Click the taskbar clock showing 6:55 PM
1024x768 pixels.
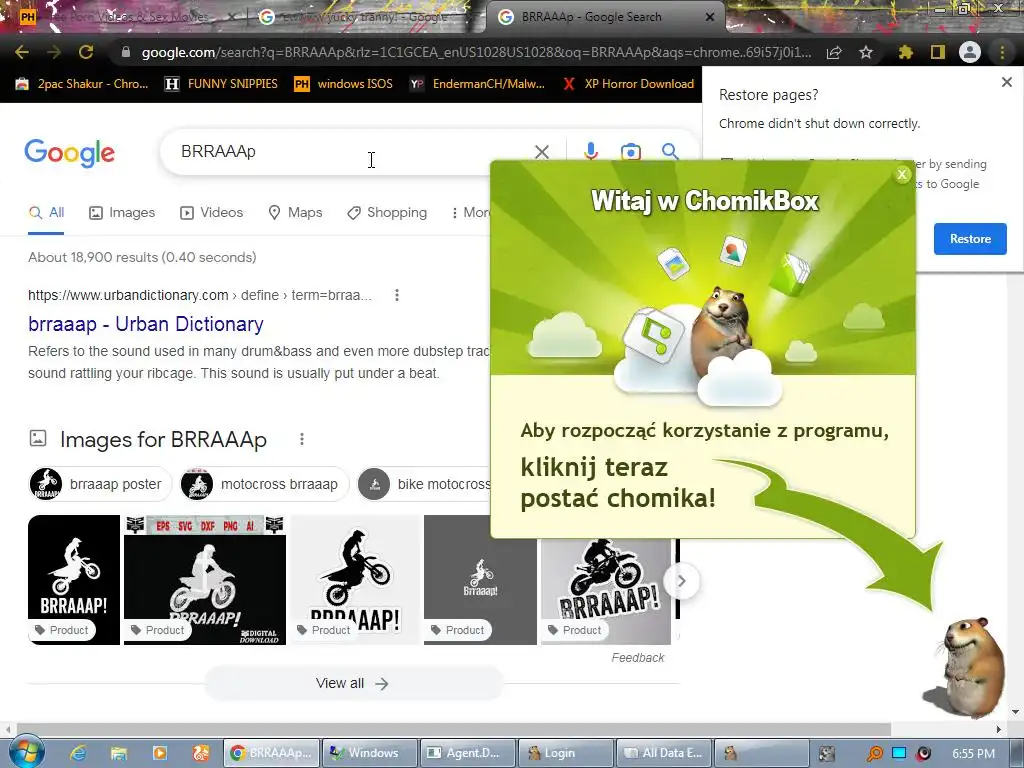click(973, 754)
